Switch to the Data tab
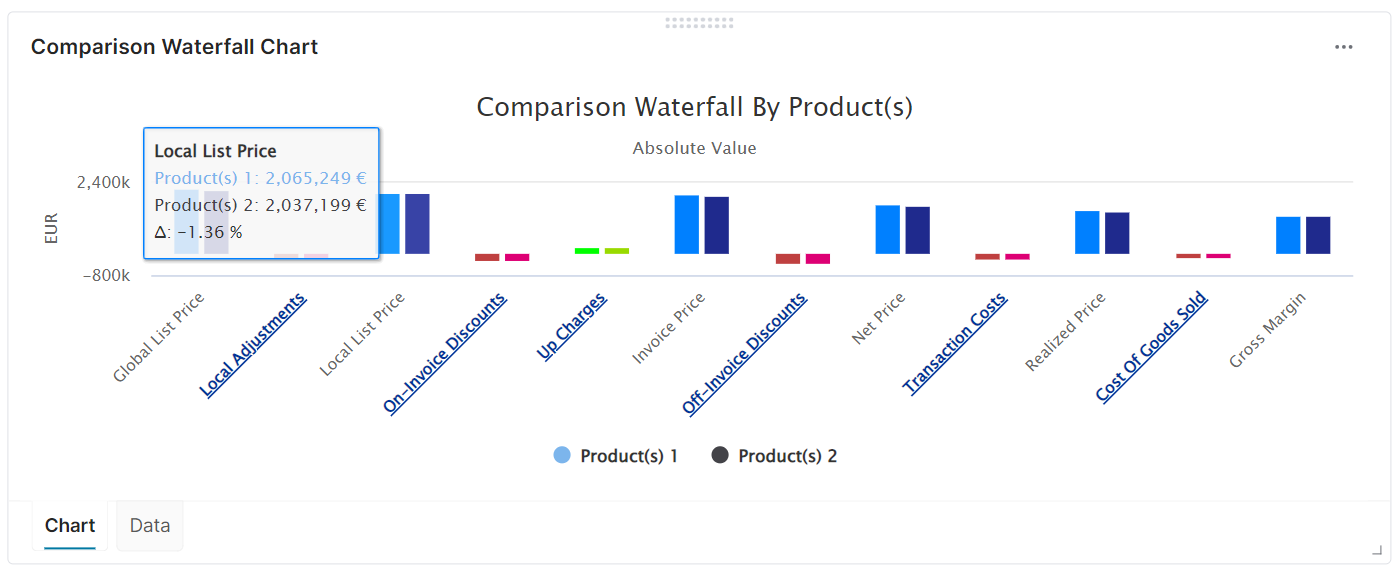Image resolution: width=1399 pixels, height=575 pixels. pyautogui.click(x=150, y=525)
